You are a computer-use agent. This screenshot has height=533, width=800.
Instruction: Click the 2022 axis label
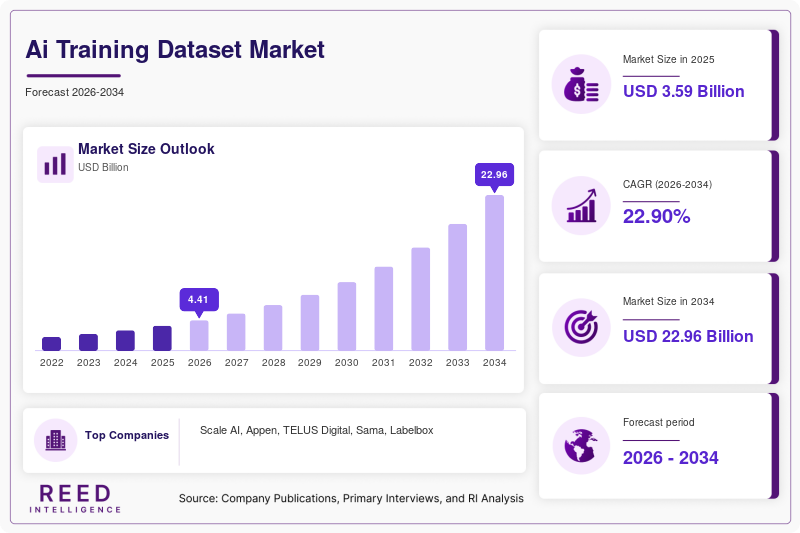[52, 363]
